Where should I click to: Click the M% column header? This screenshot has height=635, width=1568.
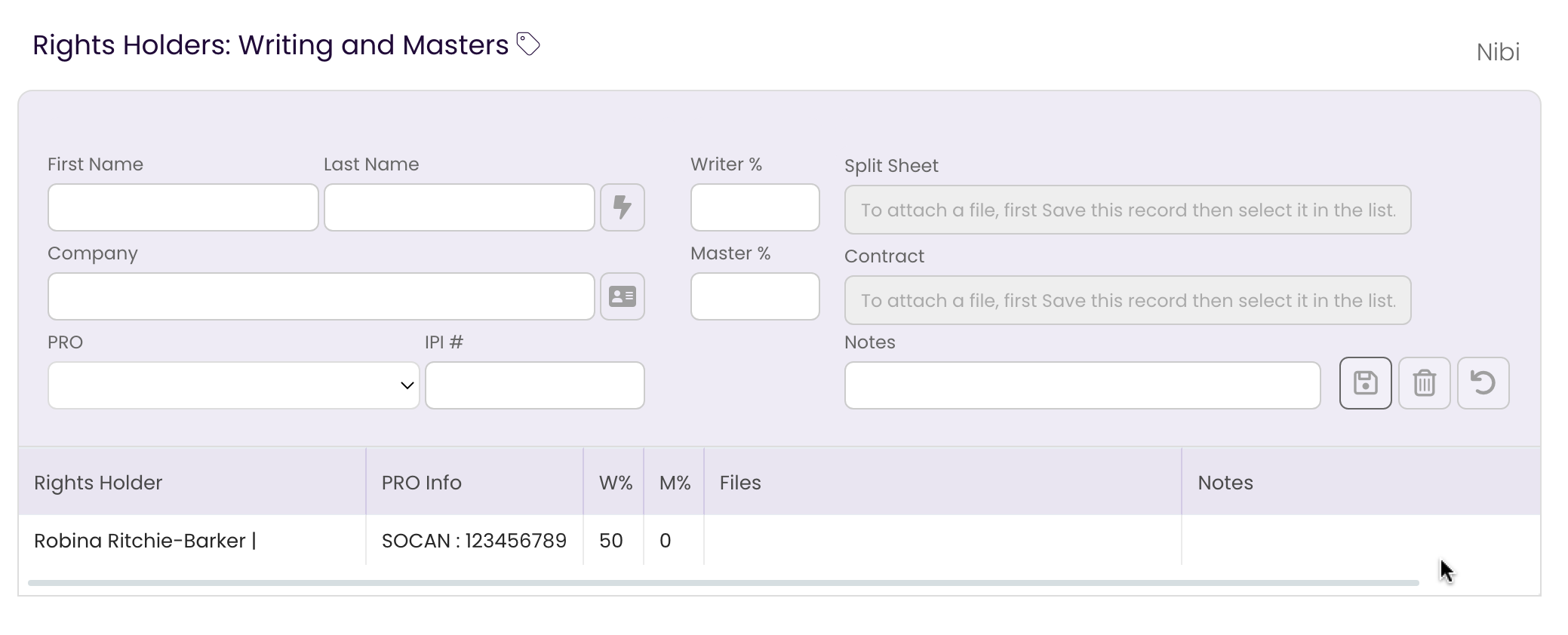click(675, 483)
